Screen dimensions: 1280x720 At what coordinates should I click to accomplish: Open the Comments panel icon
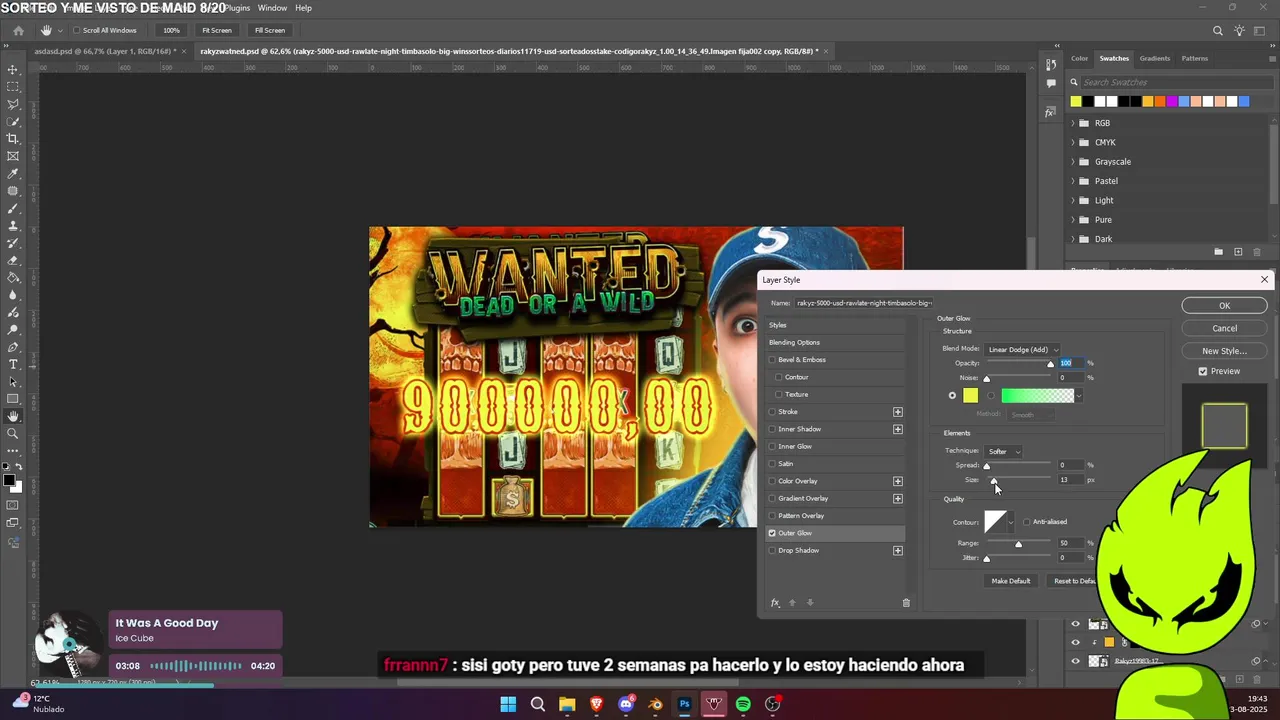[1050, 83]
